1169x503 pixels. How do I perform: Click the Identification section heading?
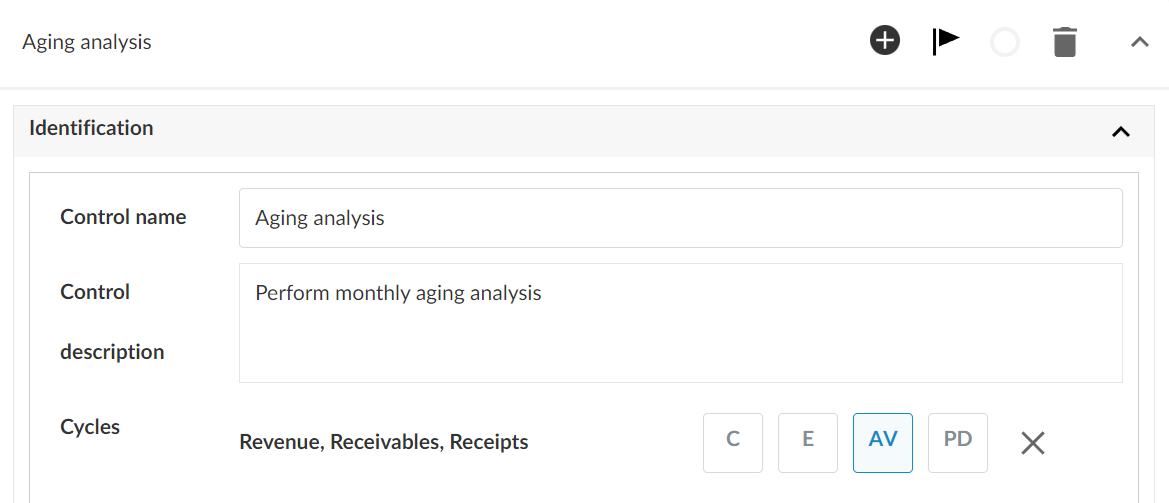[91, 128]
